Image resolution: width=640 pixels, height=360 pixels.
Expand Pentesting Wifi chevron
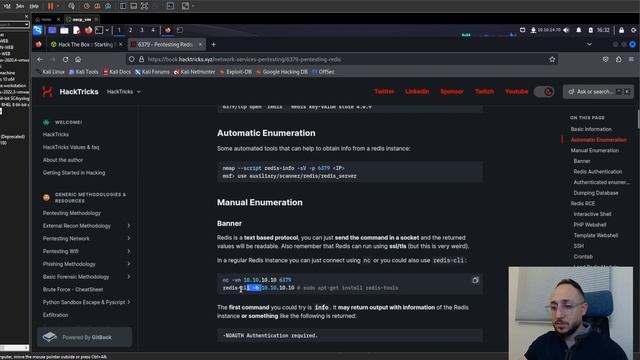(129, 251)
